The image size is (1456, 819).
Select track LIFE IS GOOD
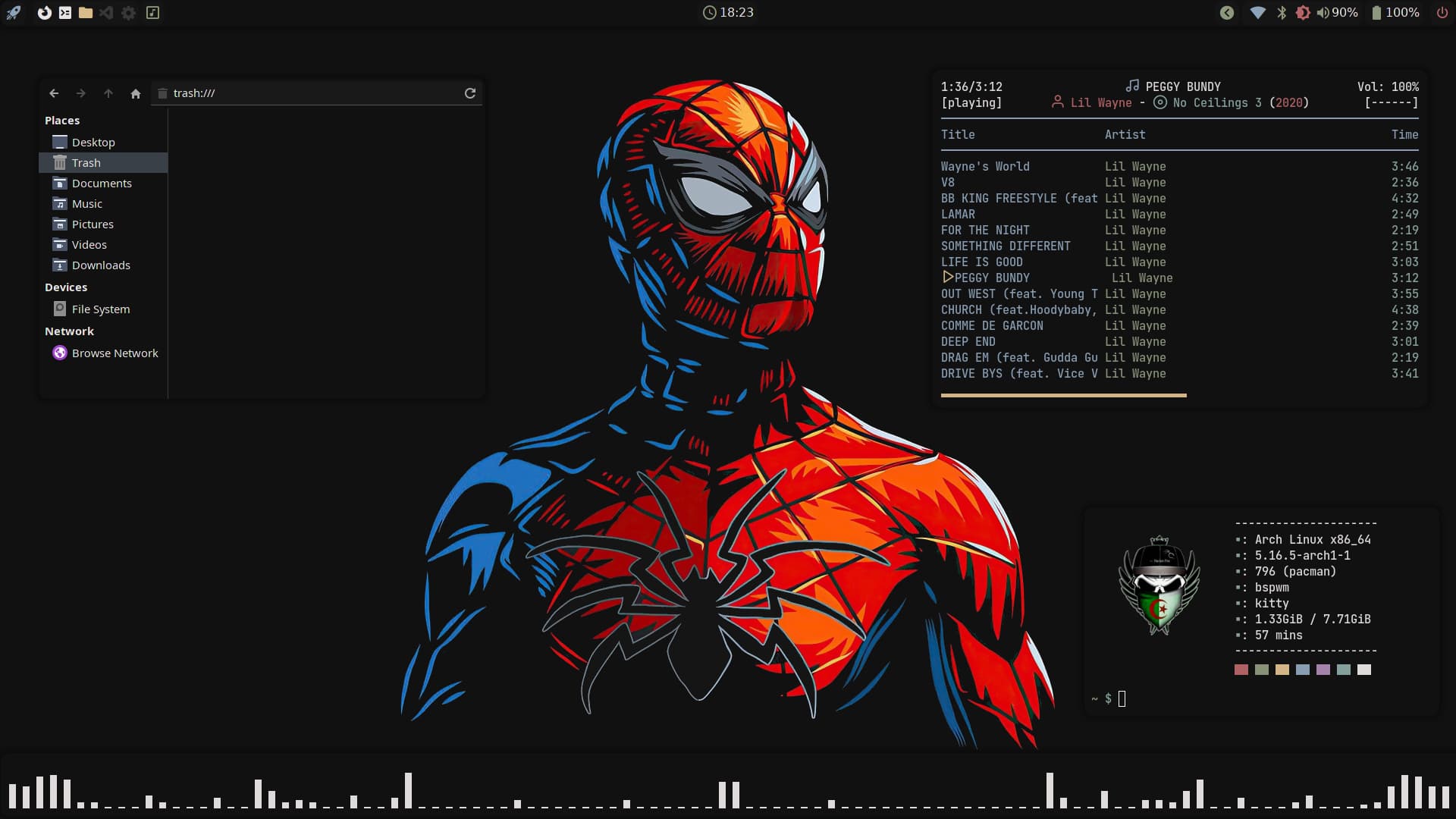pyautogui.click(x=1179, y=262)
